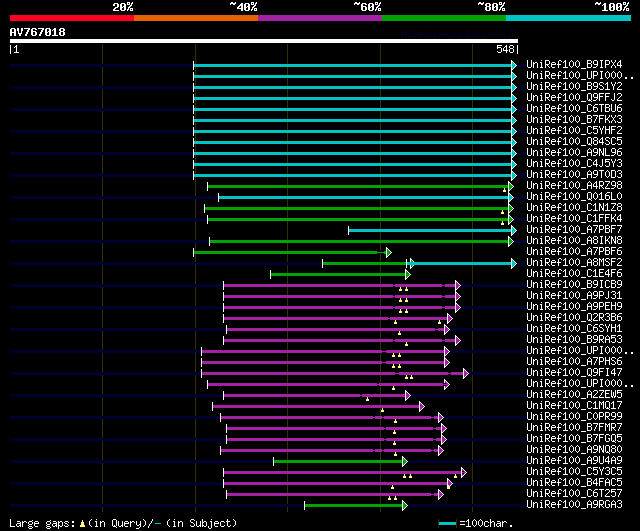Image resolution: width=640 pixels, height=531 pixels.
Task: Select the UniRef100_C1MQ17 label
Action: click(574, 406)
